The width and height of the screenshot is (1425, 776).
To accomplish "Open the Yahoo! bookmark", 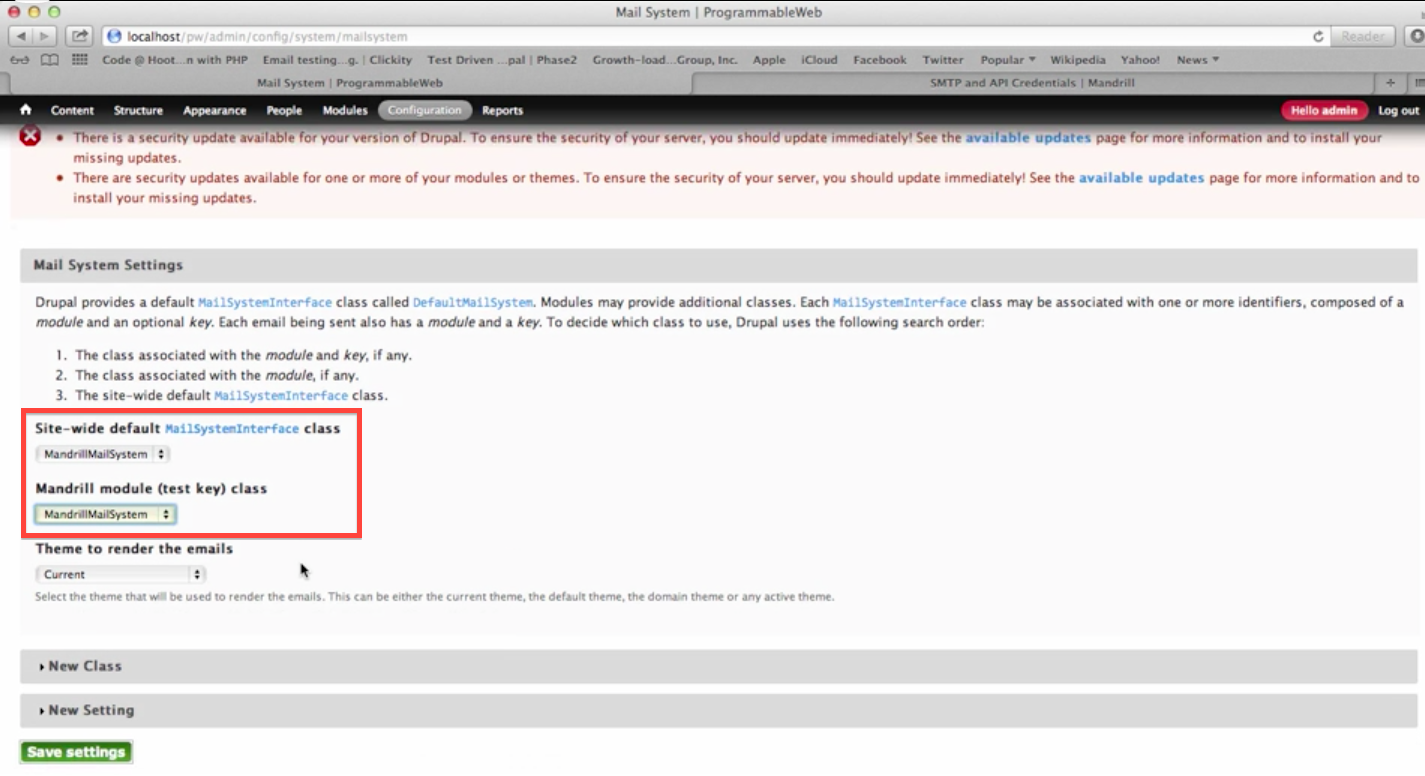I will coord(1140,60).
